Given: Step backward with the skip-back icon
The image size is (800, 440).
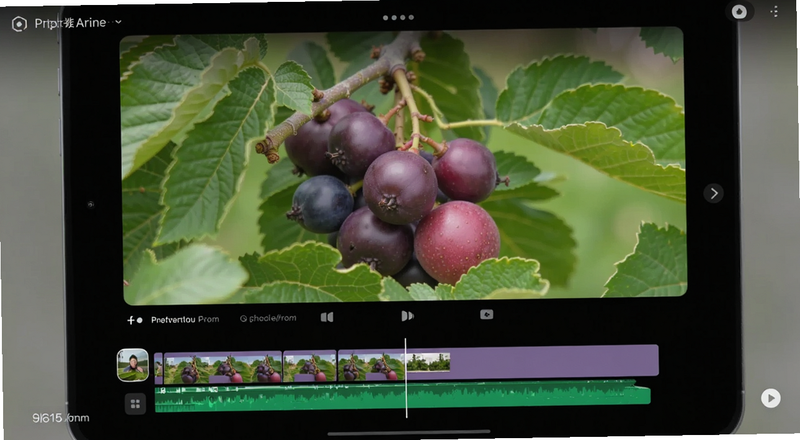Looking at the screenshot, I should pyautogui.click(x=327, y=317).
